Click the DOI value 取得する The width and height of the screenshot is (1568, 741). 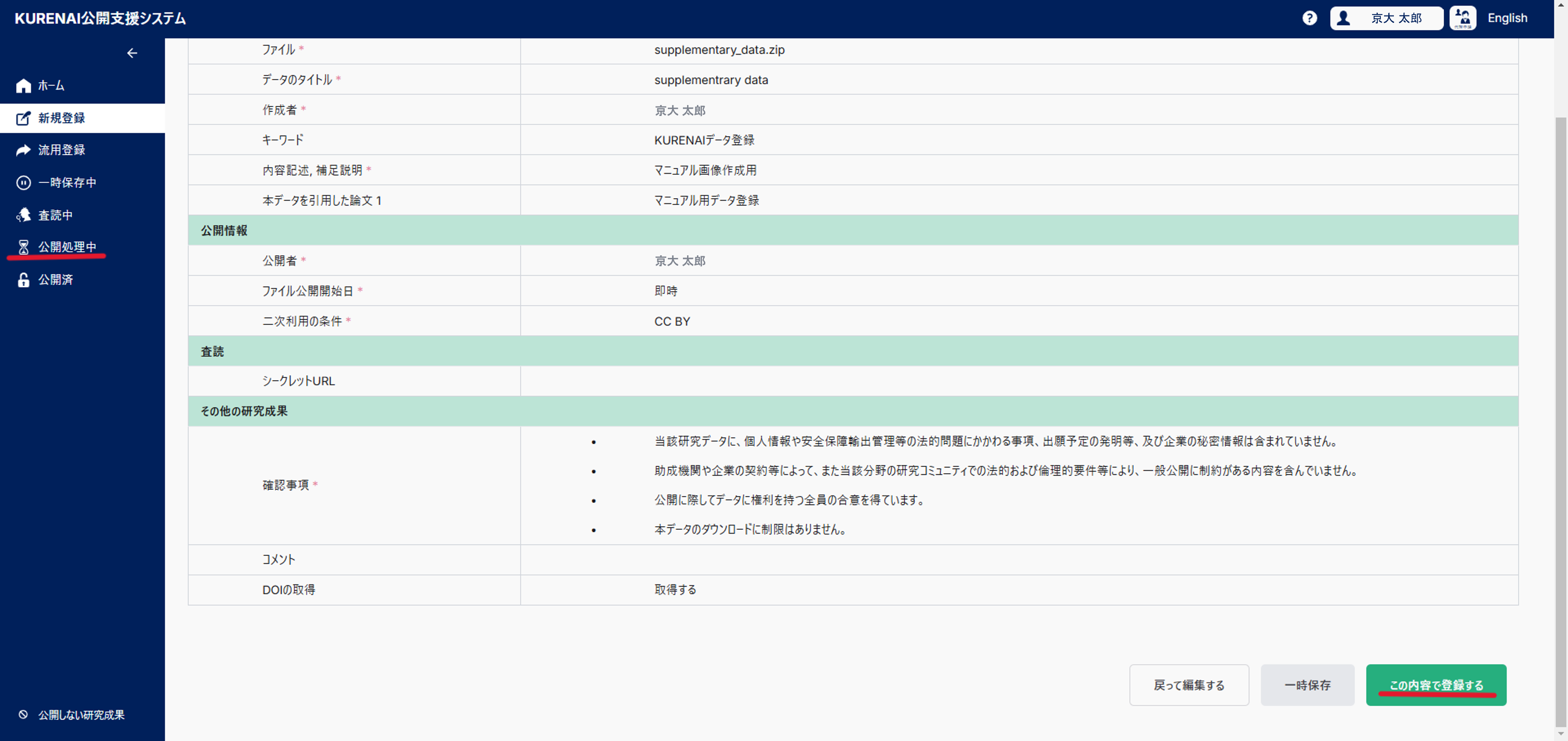pos(675,590)
